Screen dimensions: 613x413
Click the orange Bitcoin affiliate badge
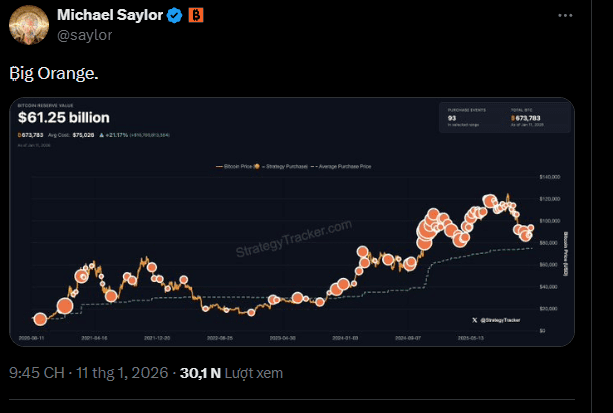(x=195, y=15)
